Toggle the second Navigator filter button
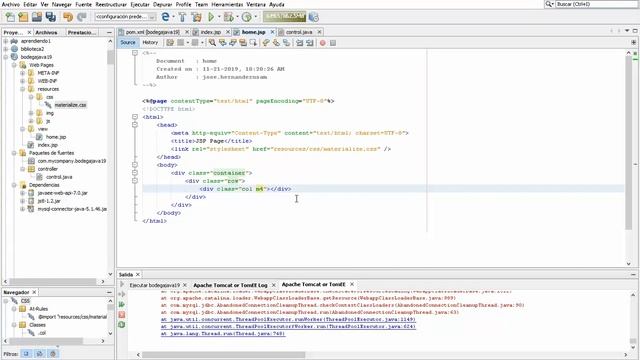Viewport: 640px width, 360px height. tap(40, 353)
